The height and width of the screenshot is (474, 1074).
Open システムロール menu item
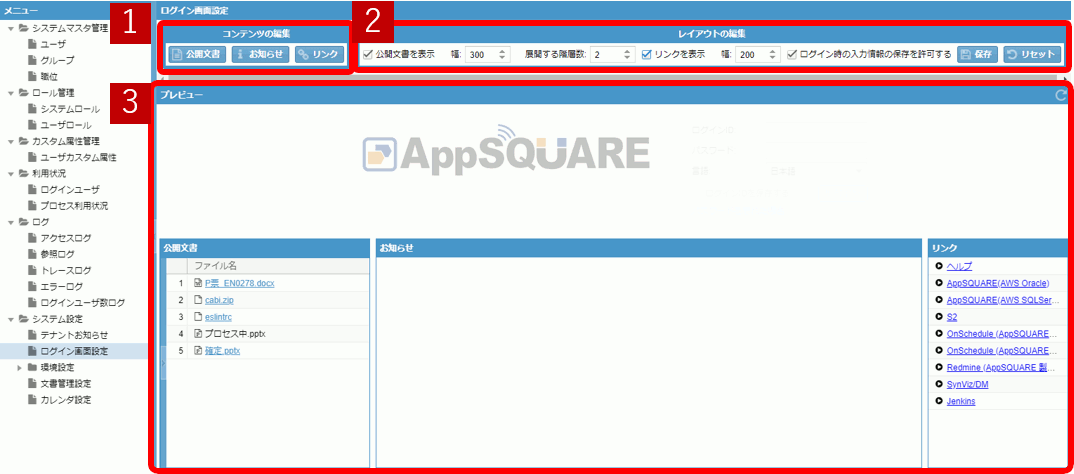point(70,109)
